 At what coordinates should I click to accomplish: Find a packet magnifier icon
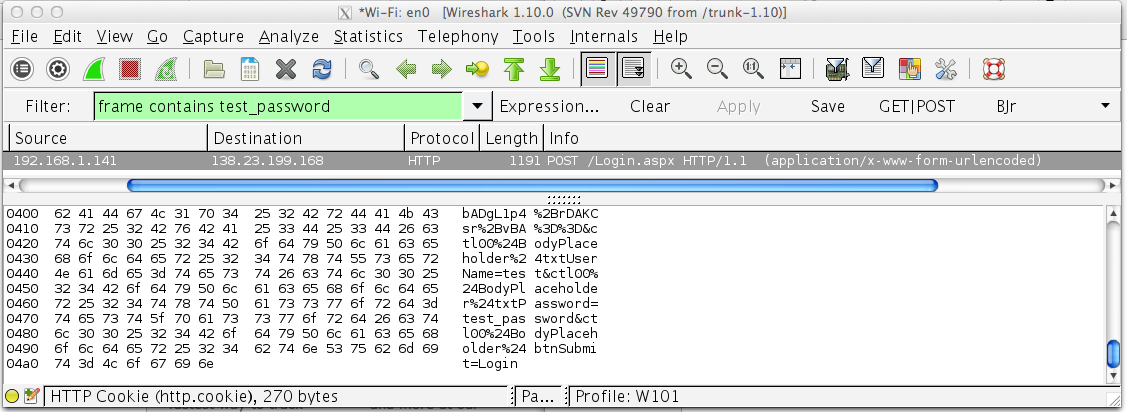(x=369, y=69)
